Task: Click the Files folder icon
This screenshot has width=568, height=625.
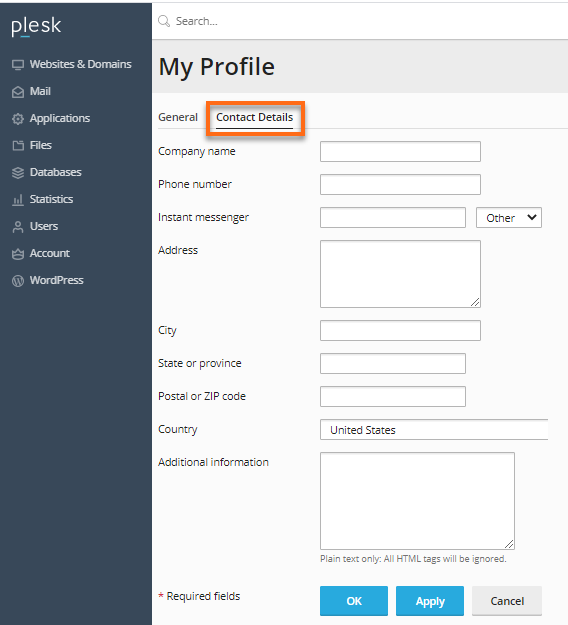Action: click(x=18, y=145)
